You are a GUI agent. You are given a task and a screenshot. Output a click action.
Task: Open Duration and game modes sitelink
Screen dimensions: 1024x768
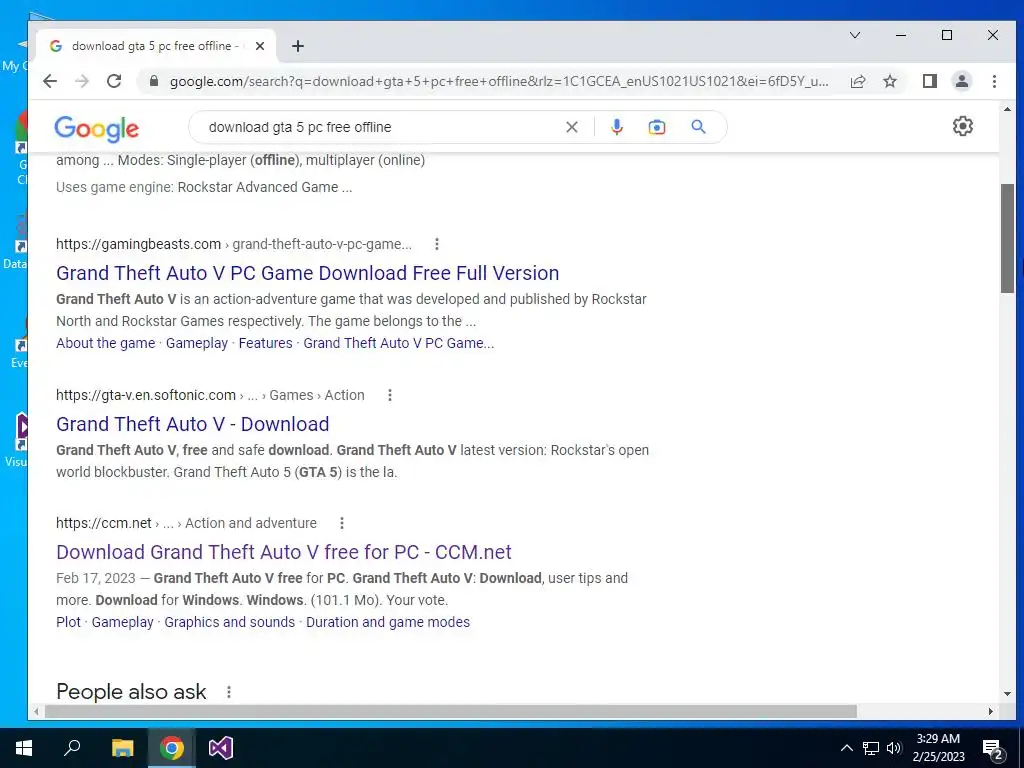coord(388,622)
